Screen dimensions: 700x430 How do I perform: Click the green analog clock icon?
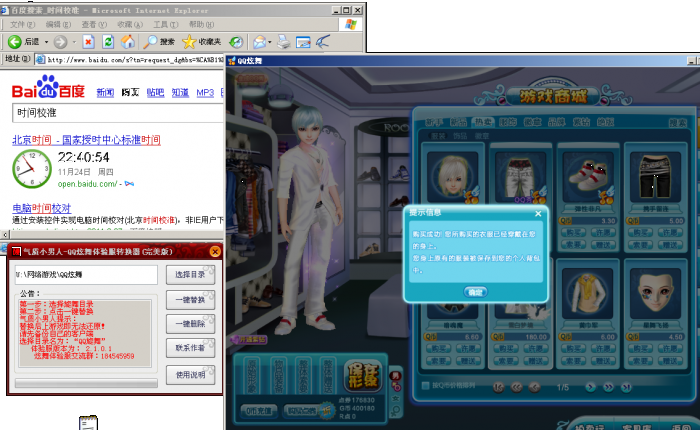(x=32, y=169)
